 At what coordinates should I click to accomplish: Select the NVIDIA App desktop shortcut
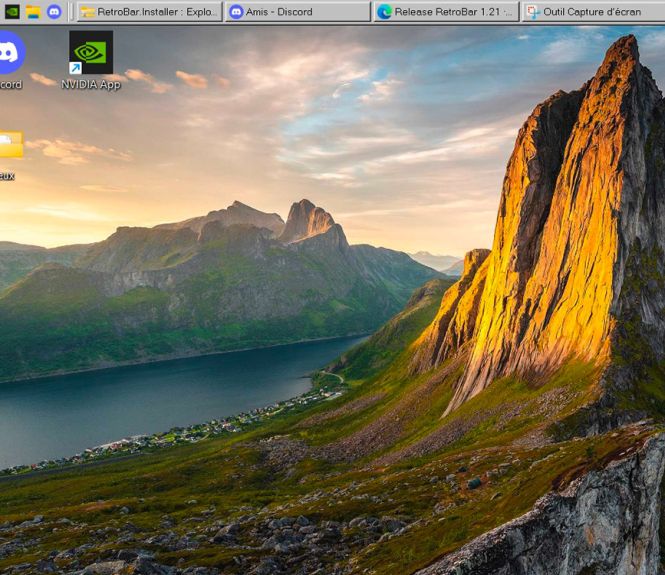pos(91,60)
